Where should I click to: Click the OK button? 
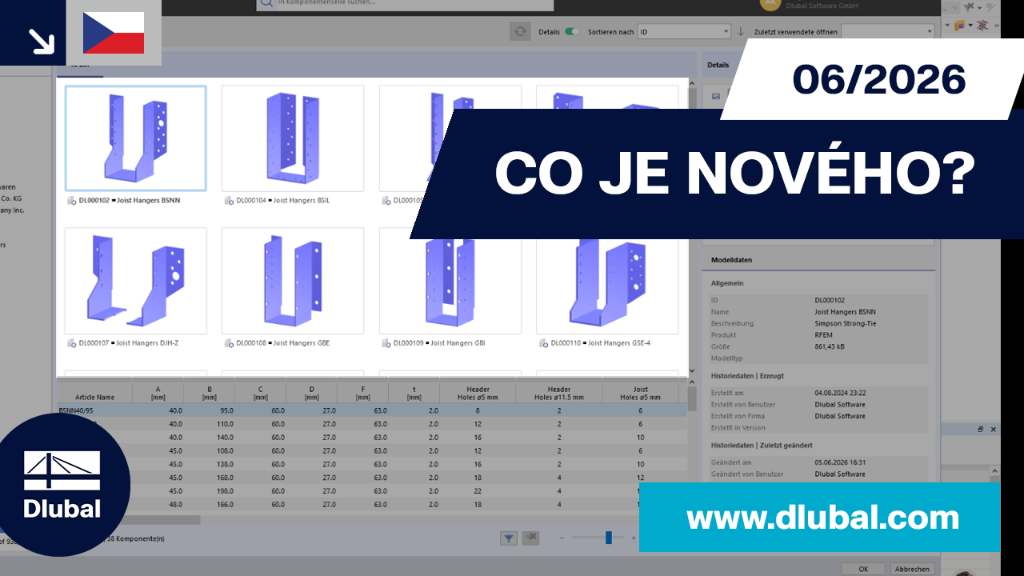click(x=863, y=569)
